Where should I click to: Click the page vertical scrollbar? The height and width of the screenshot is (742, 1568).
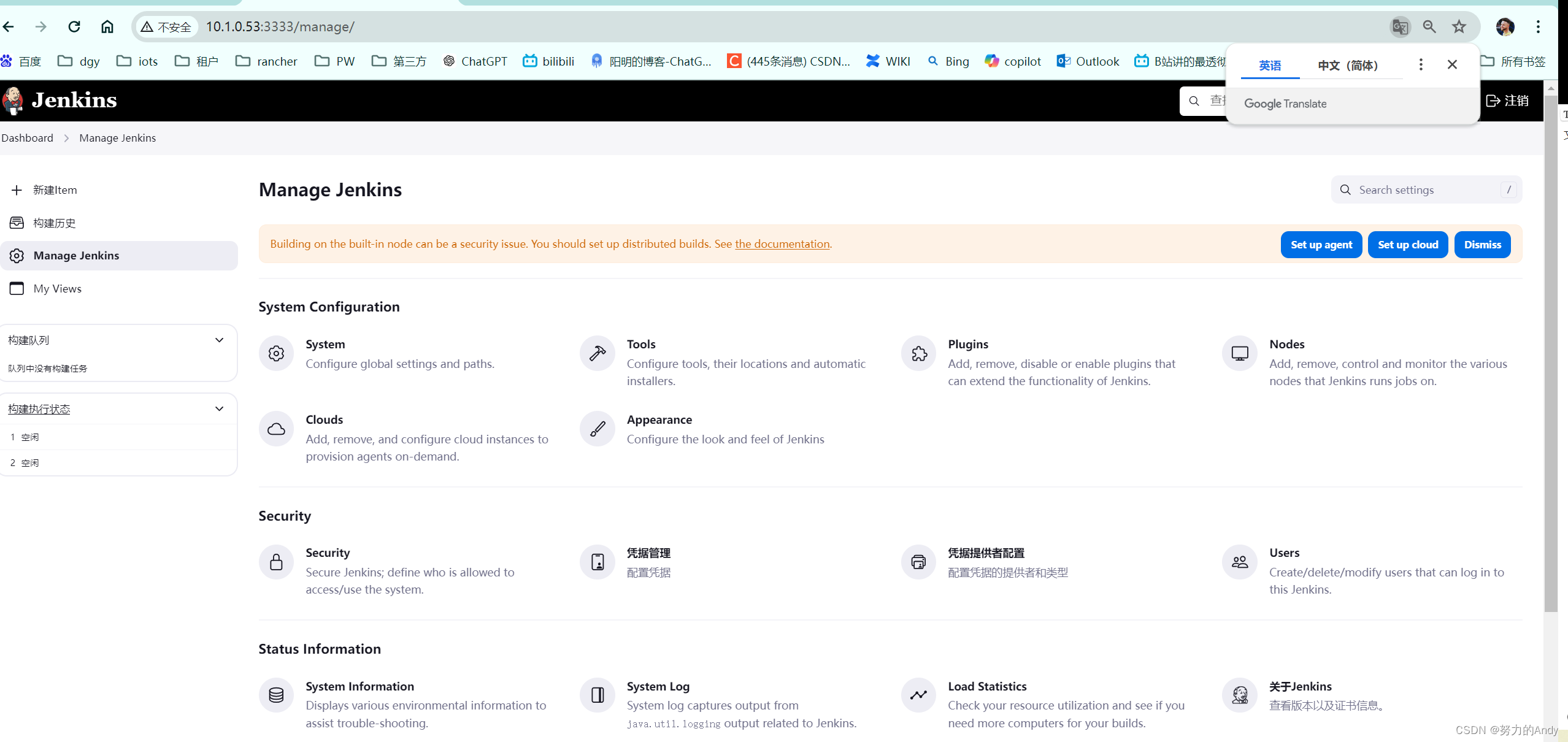[1550, 353]
